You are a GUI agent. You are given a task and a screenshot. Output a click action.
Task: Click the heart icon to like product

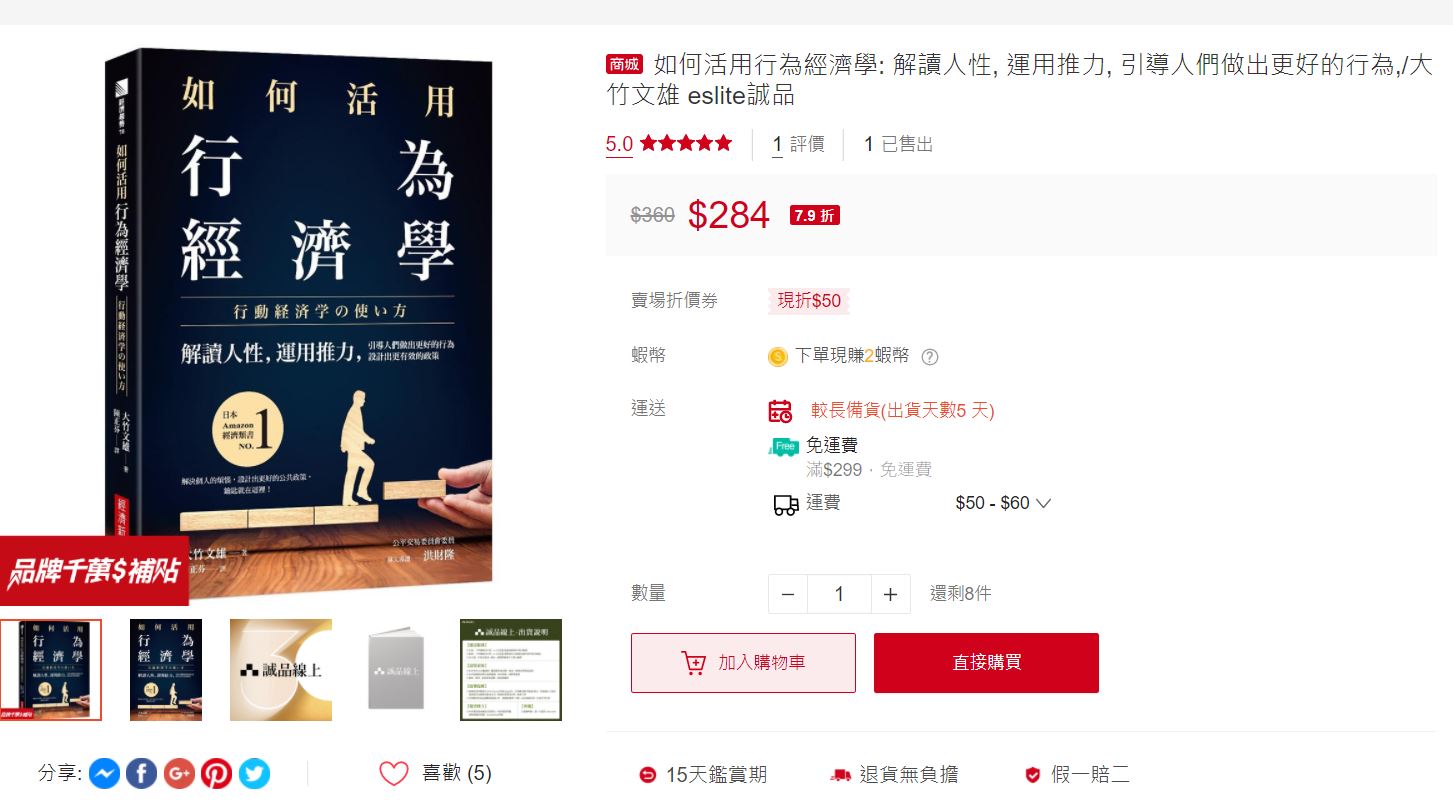[x=394, y=773]
